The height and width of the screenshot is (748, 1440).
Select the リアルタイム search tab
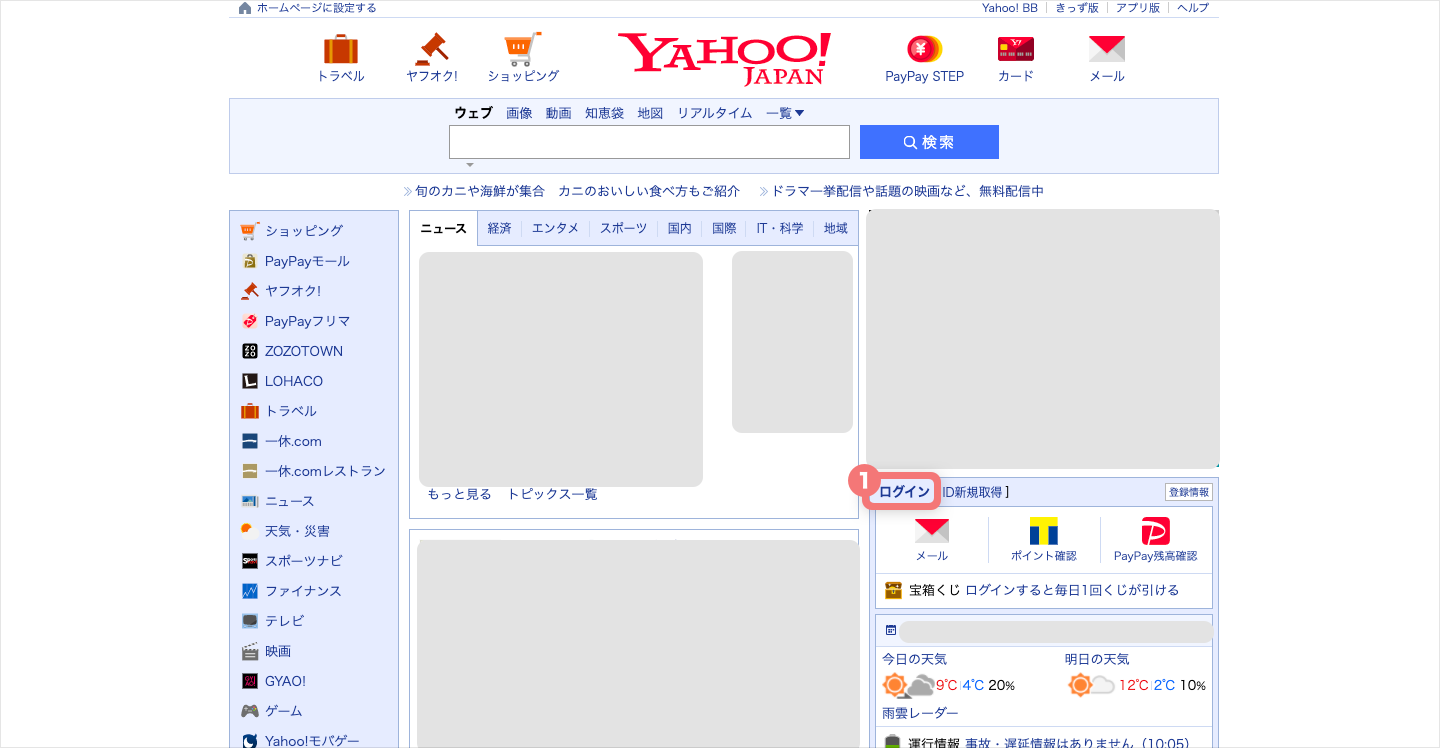(714, 113)
